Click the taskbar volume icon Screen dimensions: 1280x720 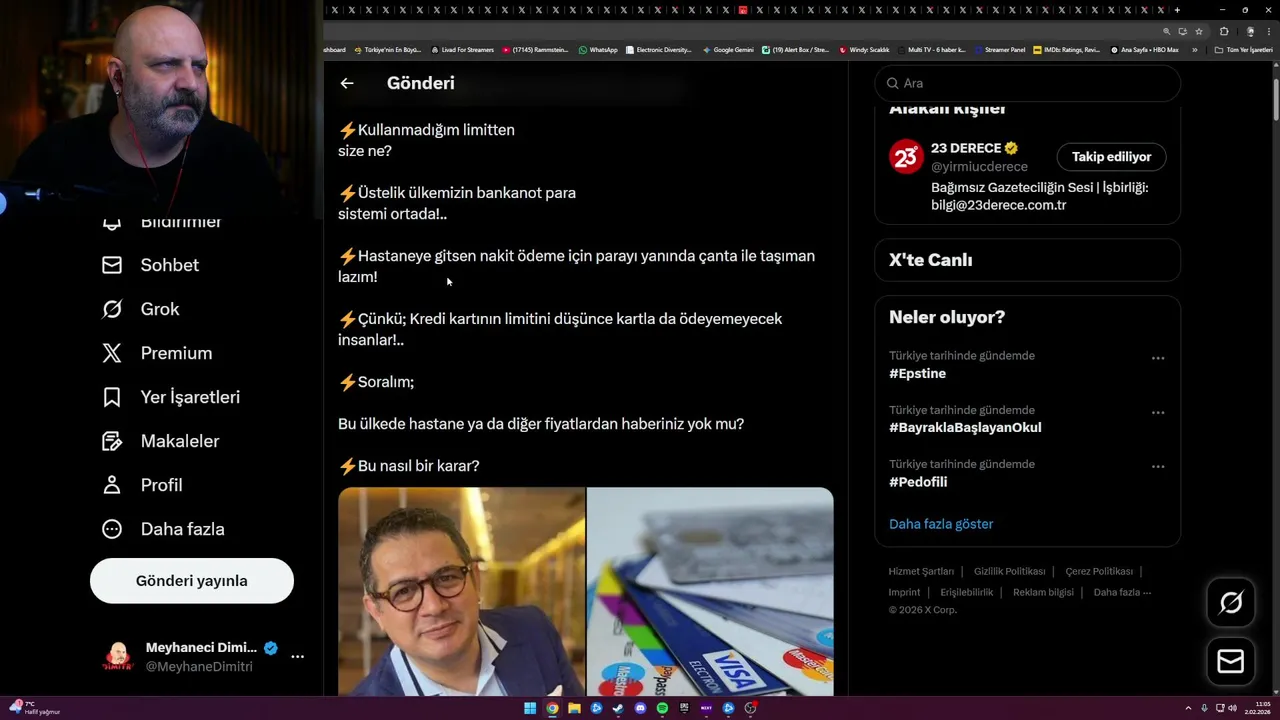[x=1234, y=708]
